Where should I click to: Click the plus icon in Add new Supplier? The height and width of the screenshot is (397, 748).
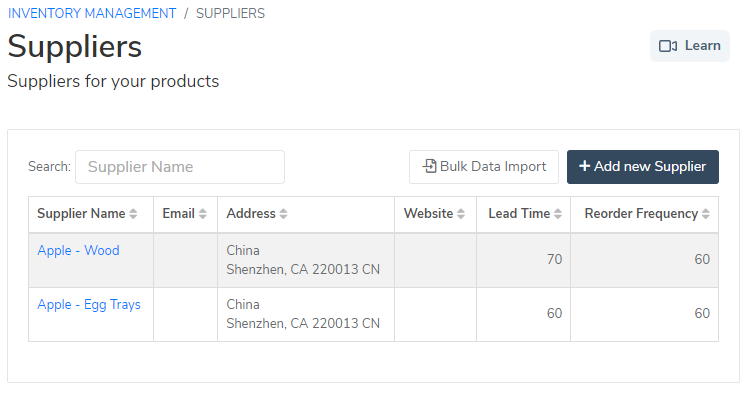tap(584, 166)
